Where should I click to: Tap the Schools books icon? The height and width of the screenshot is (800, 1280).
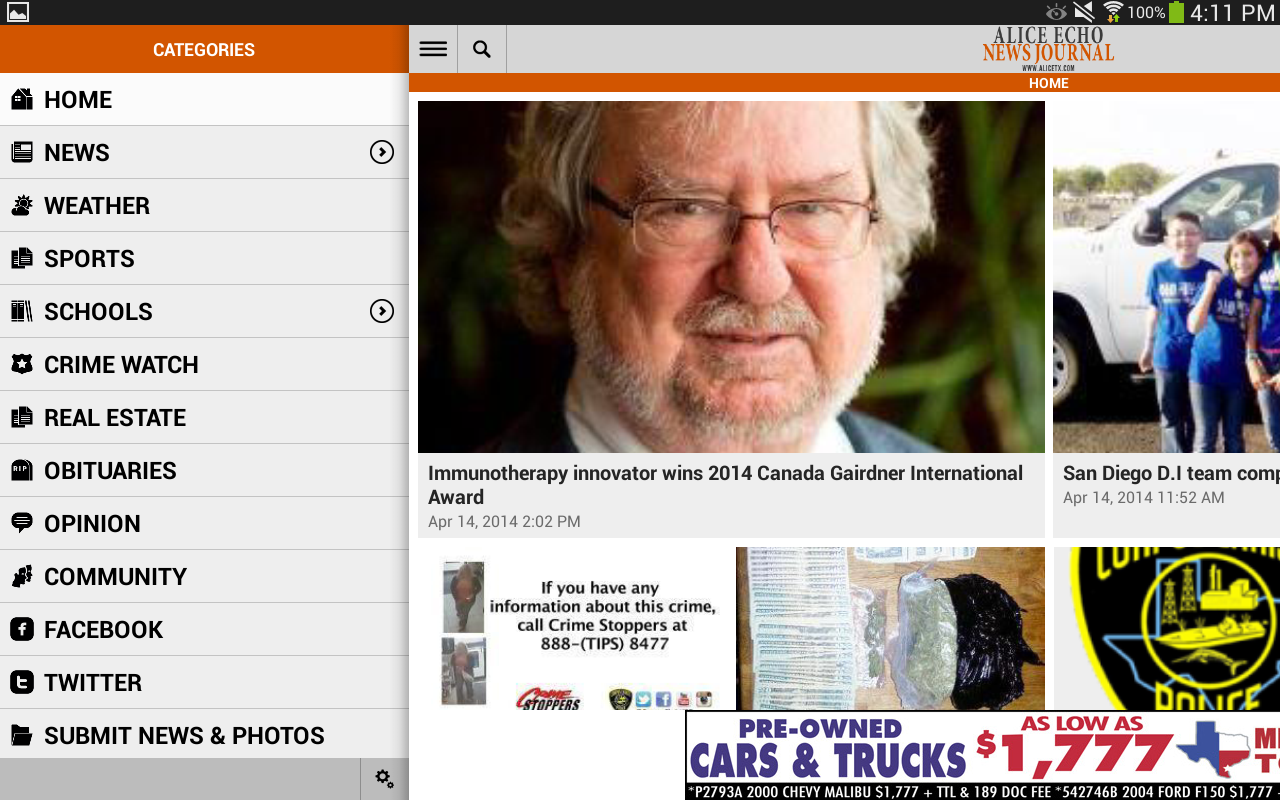(22, 311)
